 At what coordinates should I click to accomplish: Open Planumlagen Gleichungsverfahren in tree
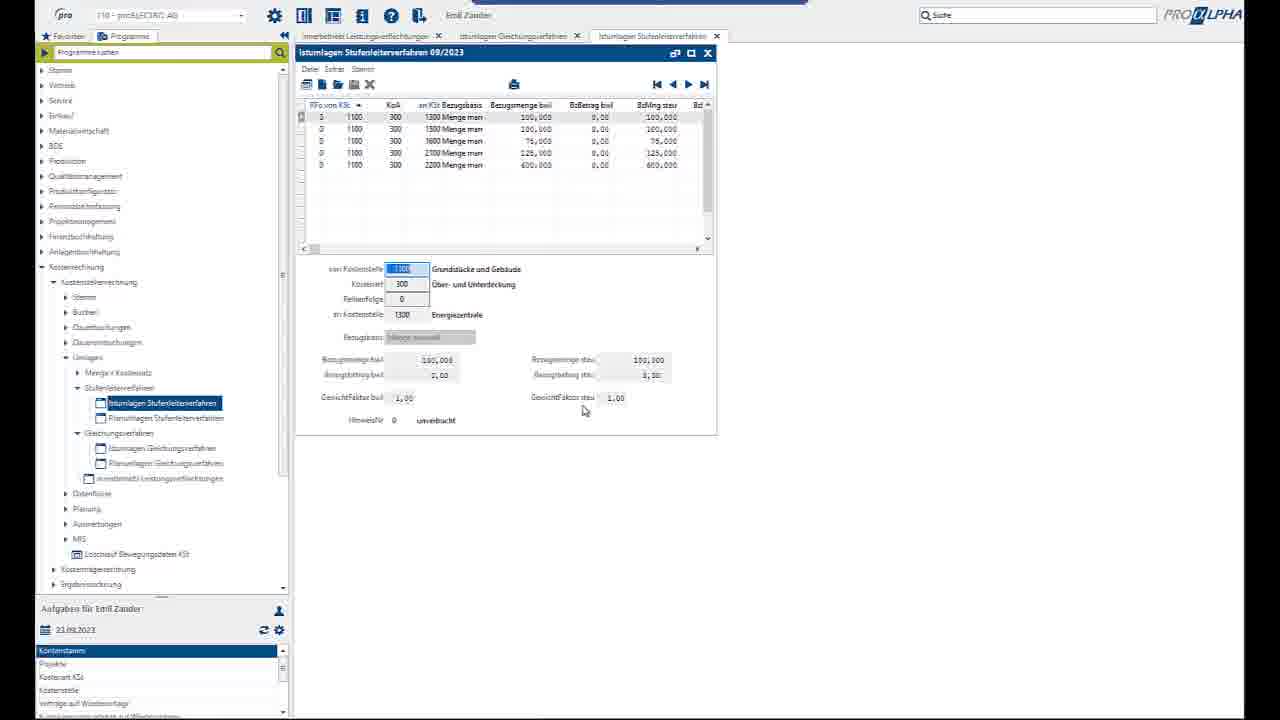tap(166, 463)
